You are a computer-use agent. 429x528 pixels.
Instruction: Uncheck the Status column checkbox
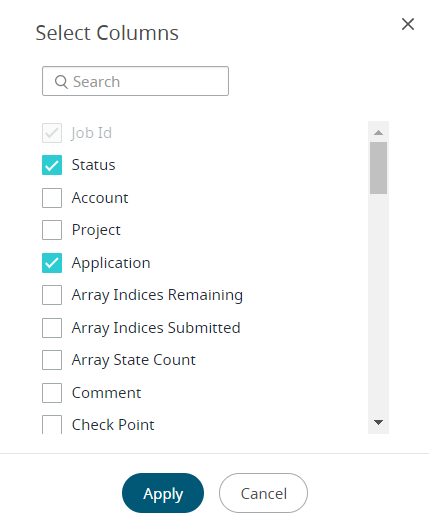point(52,165)
